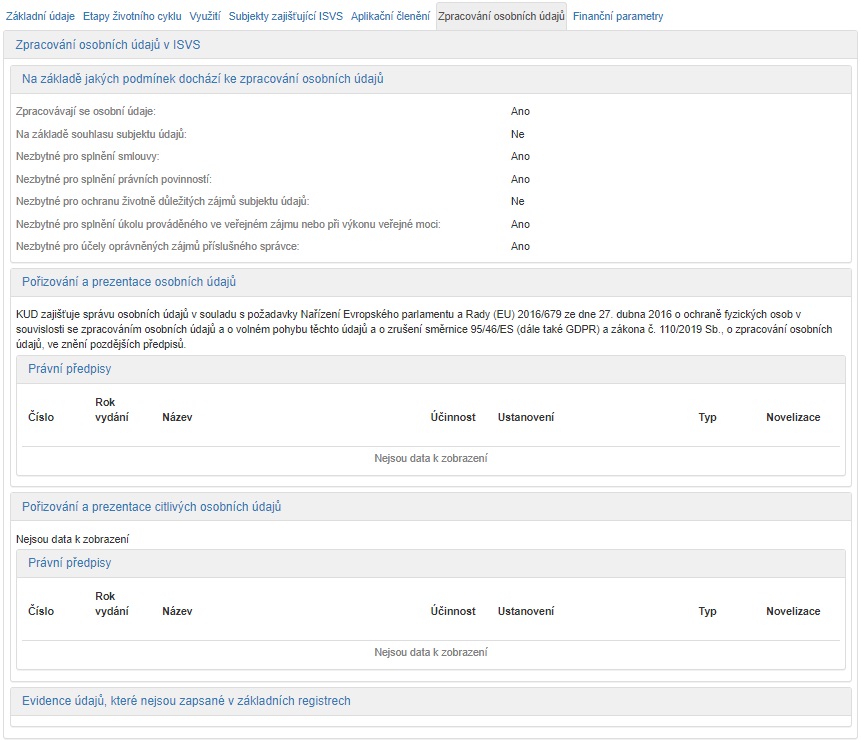Screen dimensions: 861x740
Task: Expand 'Evidence údajů, které nejsou zapsané' section
Action: point(186,701)
